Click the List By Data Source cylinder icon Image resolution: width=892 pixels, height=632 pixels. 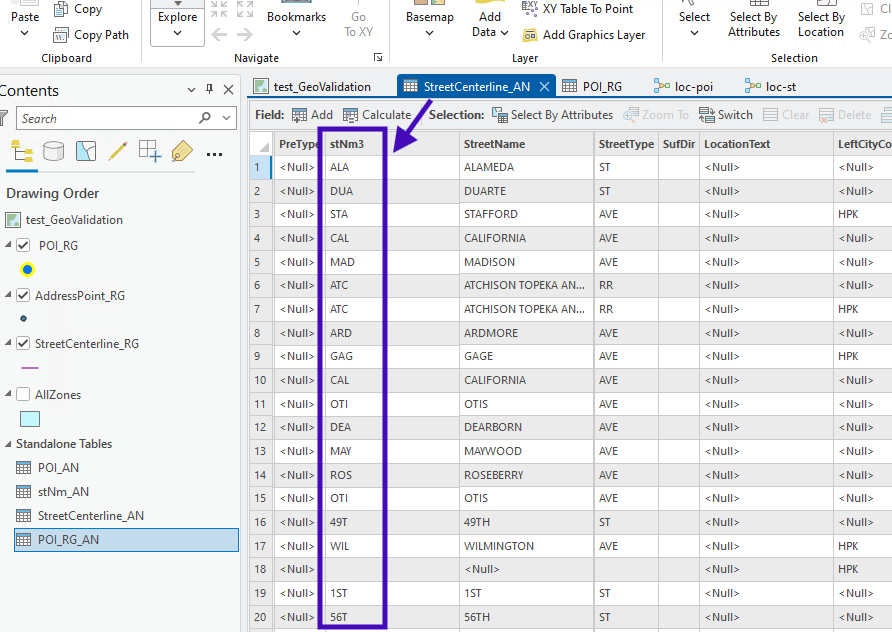tap(53, 151)
